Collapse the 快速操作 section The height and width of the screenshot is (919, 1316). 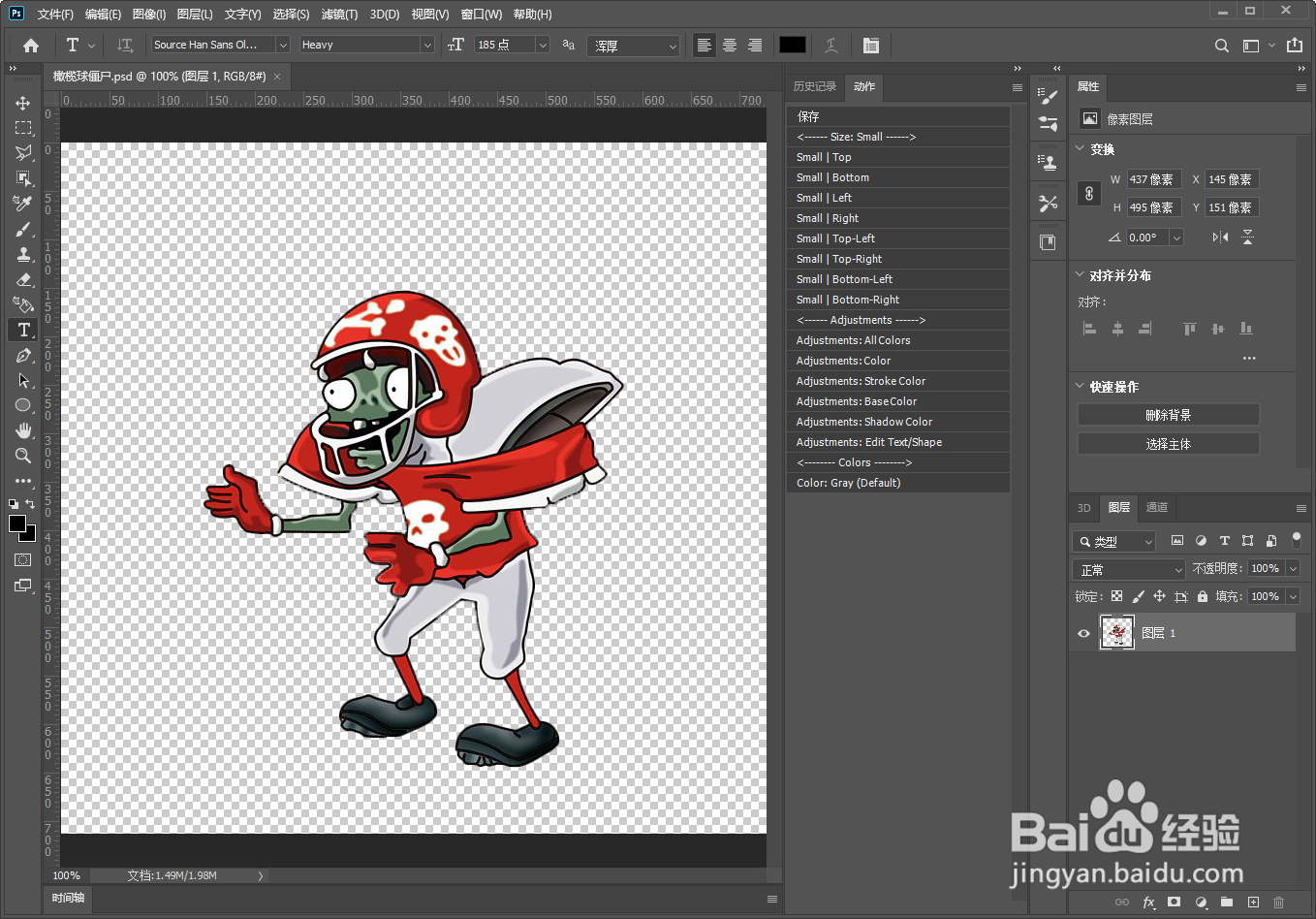(1081, 387)
